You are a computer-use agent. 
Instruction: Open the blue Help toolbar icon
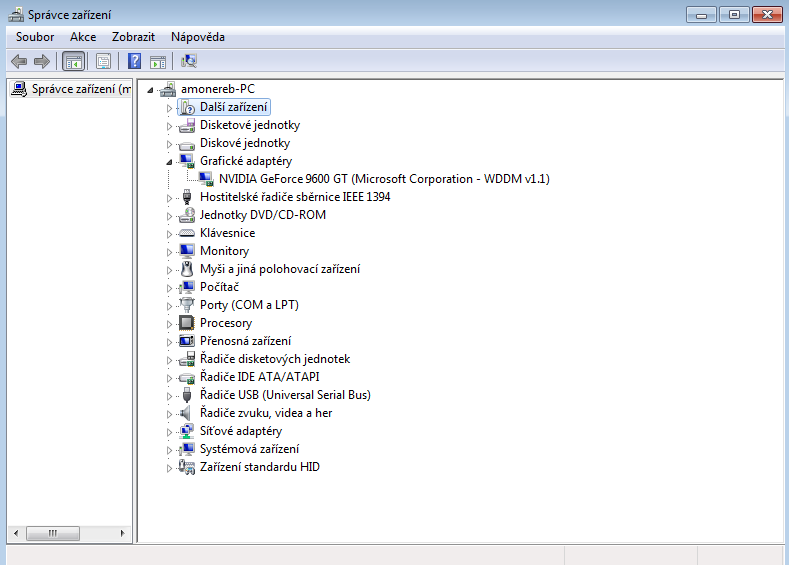[134, 61]
